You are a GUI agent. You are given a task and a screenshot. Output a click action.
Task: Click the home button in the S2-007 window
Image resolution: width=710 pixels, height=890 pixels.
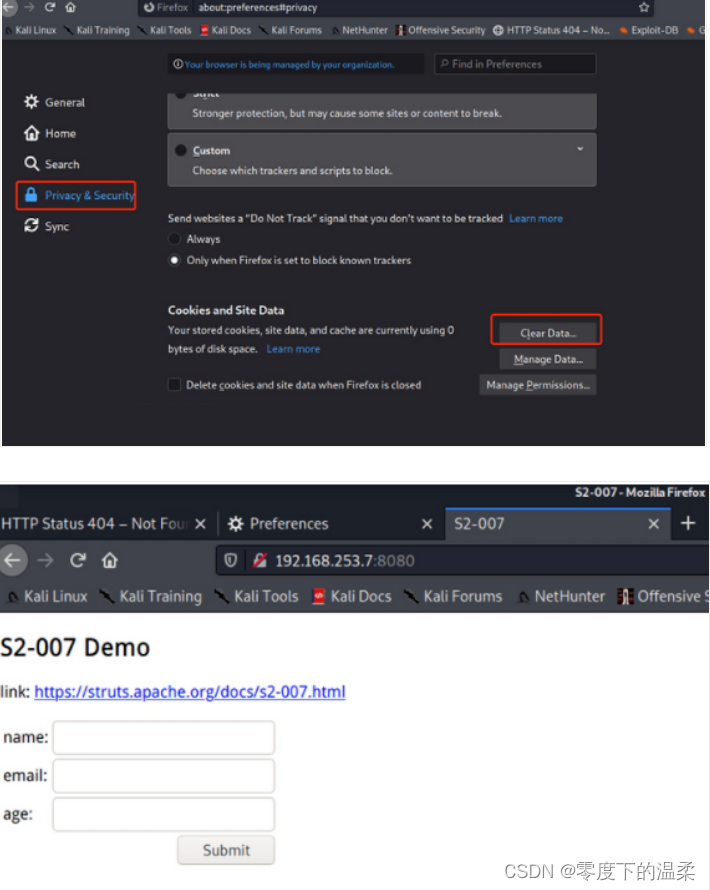[x=110, y=560]
